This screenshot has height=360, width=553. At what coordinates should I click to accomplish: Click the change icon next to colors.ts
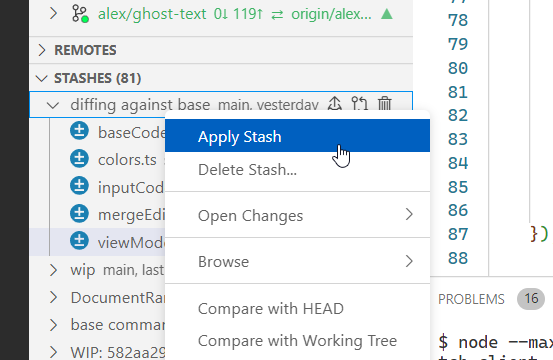[x=79, y=159]
